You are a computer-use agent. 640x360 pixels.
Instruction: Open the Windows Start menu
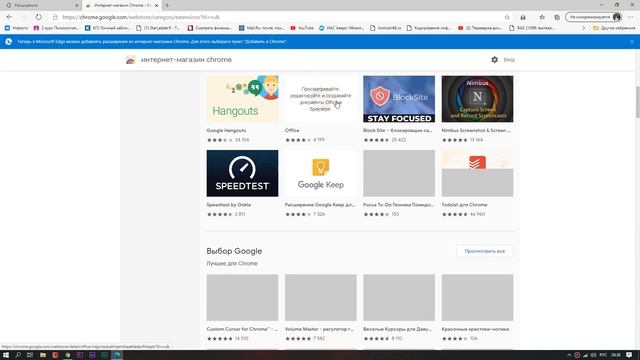click(x=6, y=355)
